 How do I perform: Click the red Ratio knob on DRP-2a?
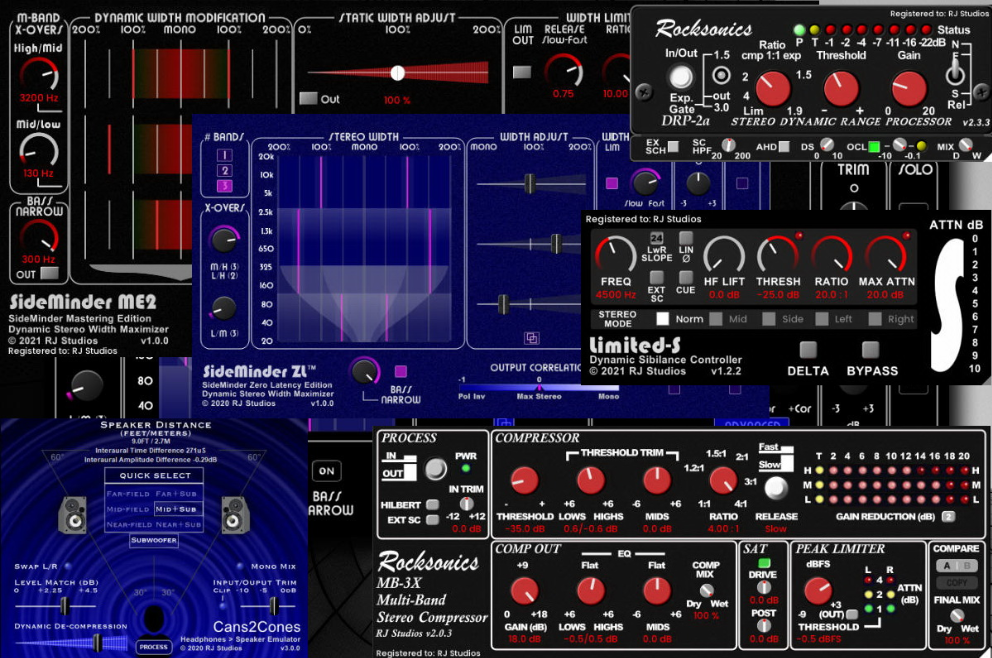pyautogui.click(x=773, y=88)
